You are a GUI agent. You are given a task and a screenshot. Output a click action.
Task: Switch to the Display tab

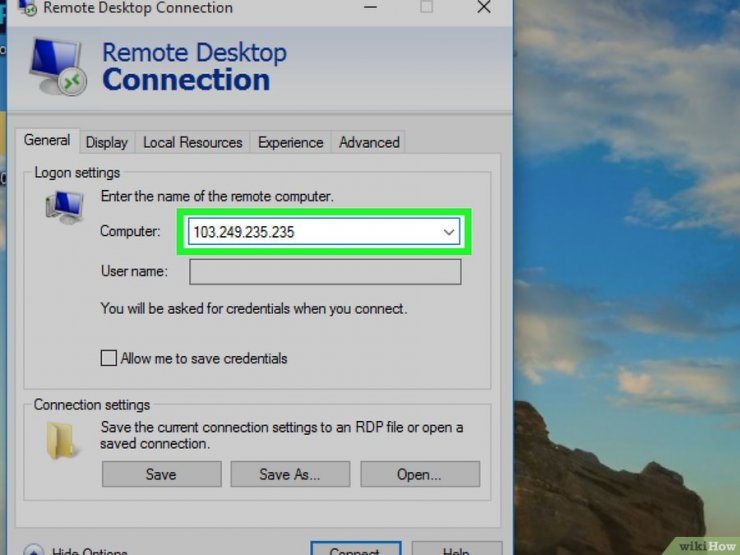[106, 142]
